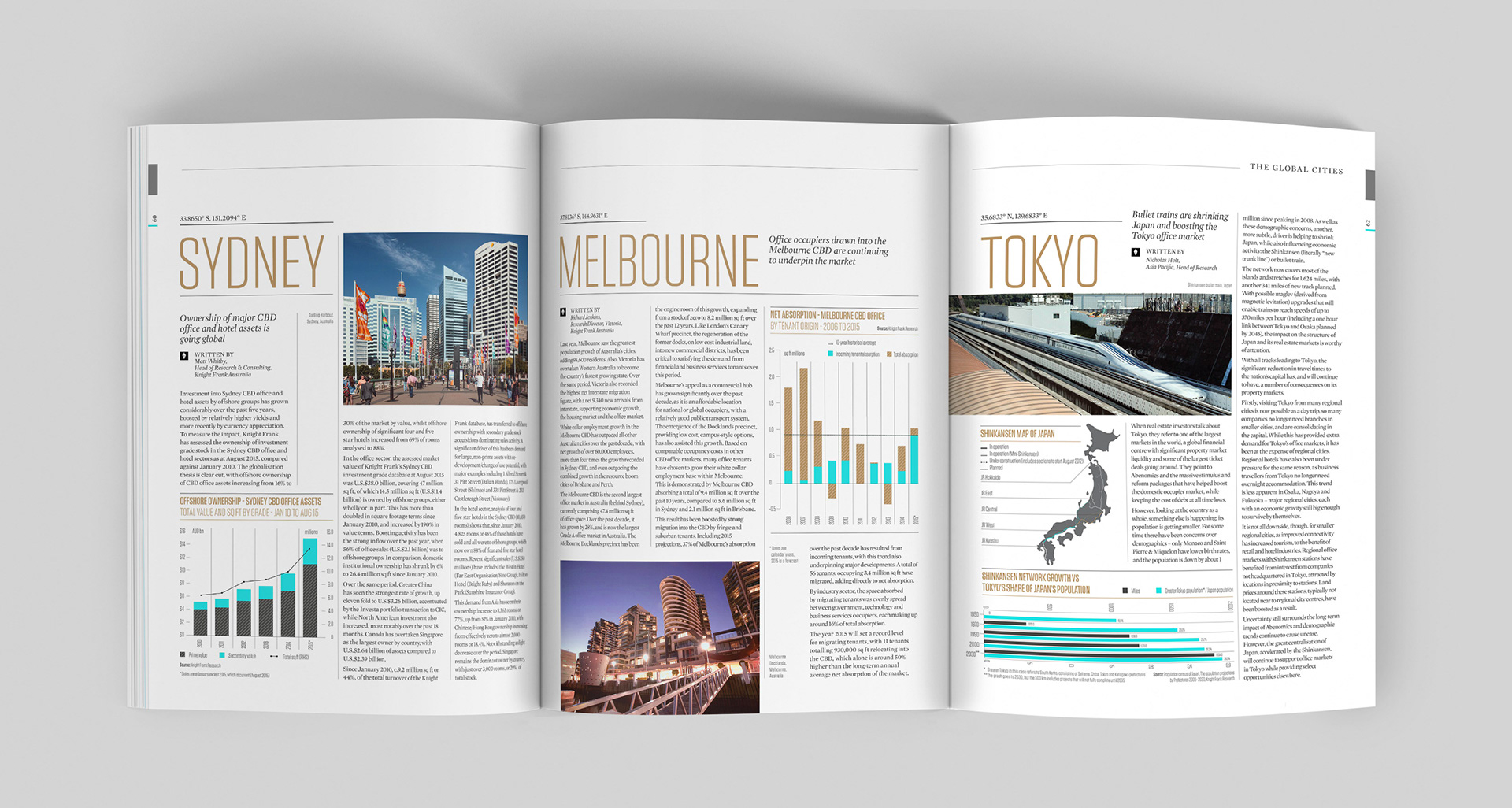Click paragraph starting 'Investment into Sydney CBD office'
The height and width of the screenshot is (808, 1512).
tap(235, 438)
